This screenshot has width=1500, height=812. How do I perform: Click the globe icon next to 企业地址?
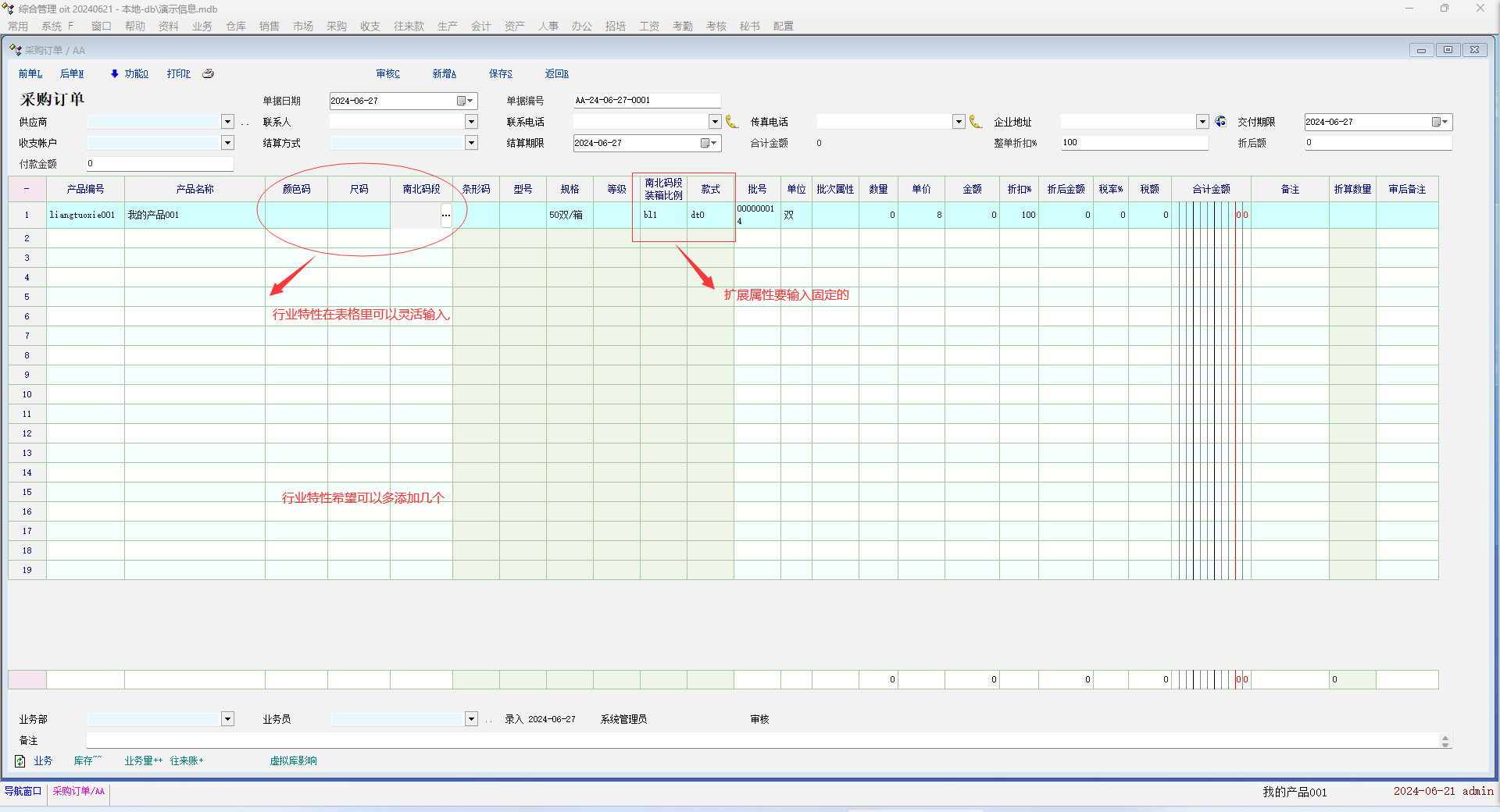pos(1220,122)
